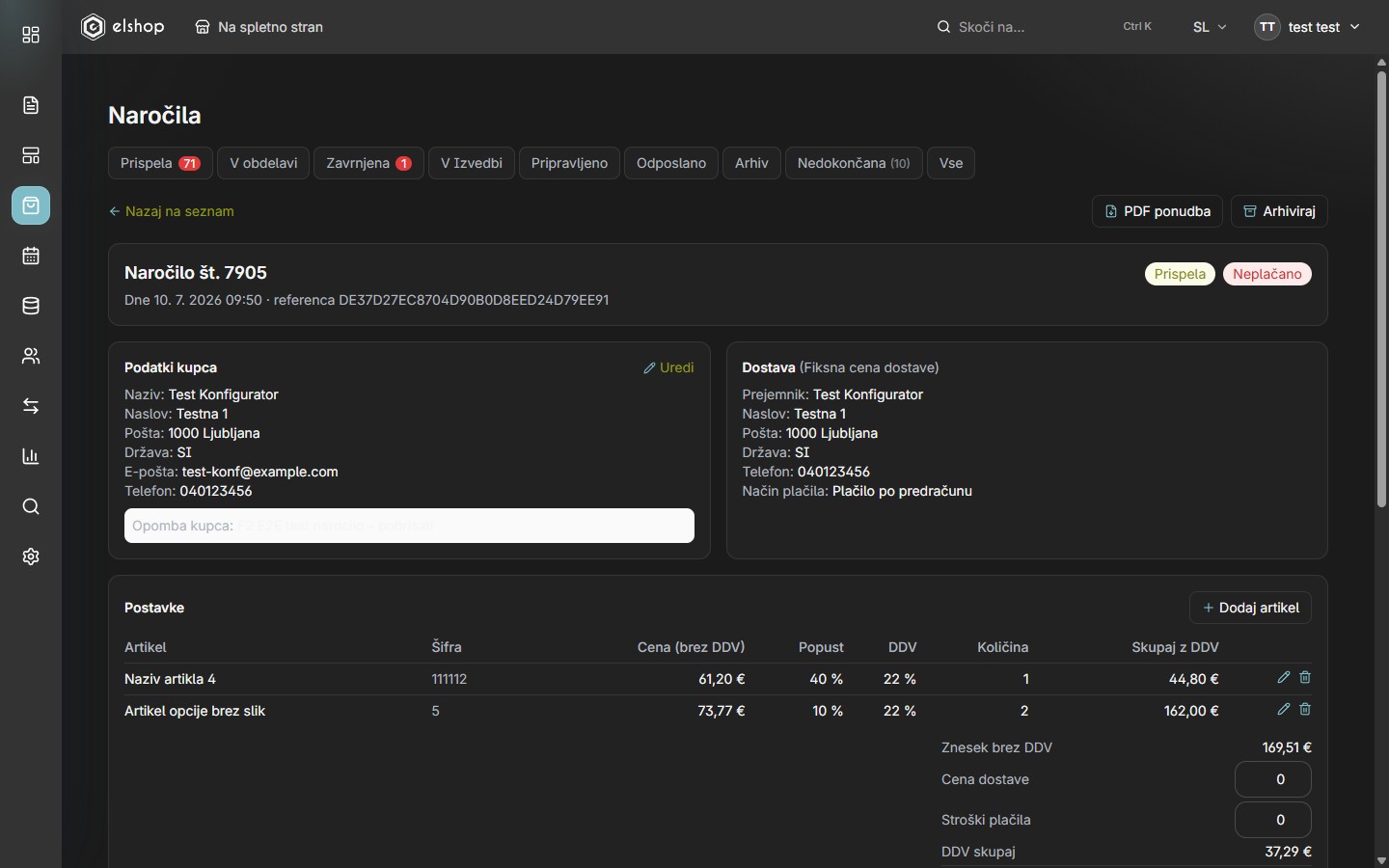The width and height of the screenshot is (1389, 868).
Task: Click the Neplačano status badge
Action: pos(1266,274)
